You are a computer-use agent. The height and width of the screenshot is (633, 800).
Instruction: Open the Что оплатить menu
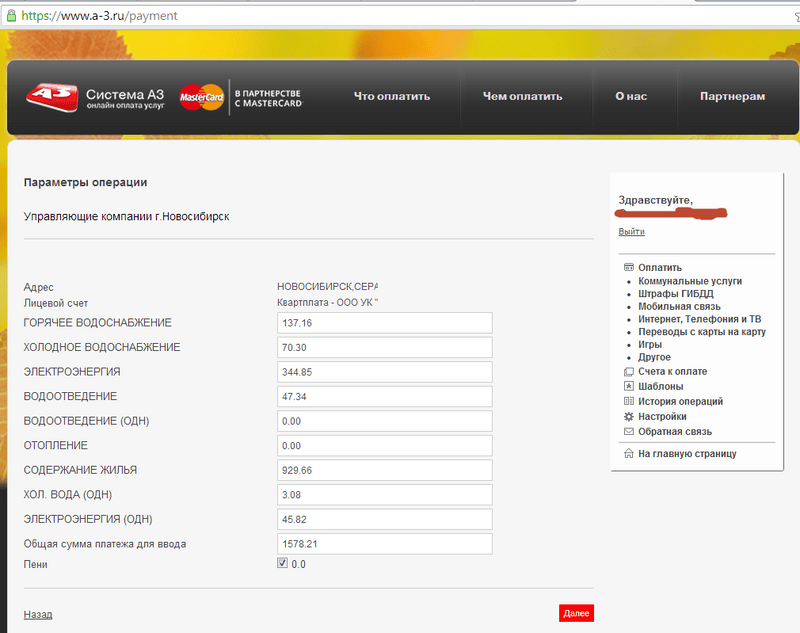click(x=391, y=97)
